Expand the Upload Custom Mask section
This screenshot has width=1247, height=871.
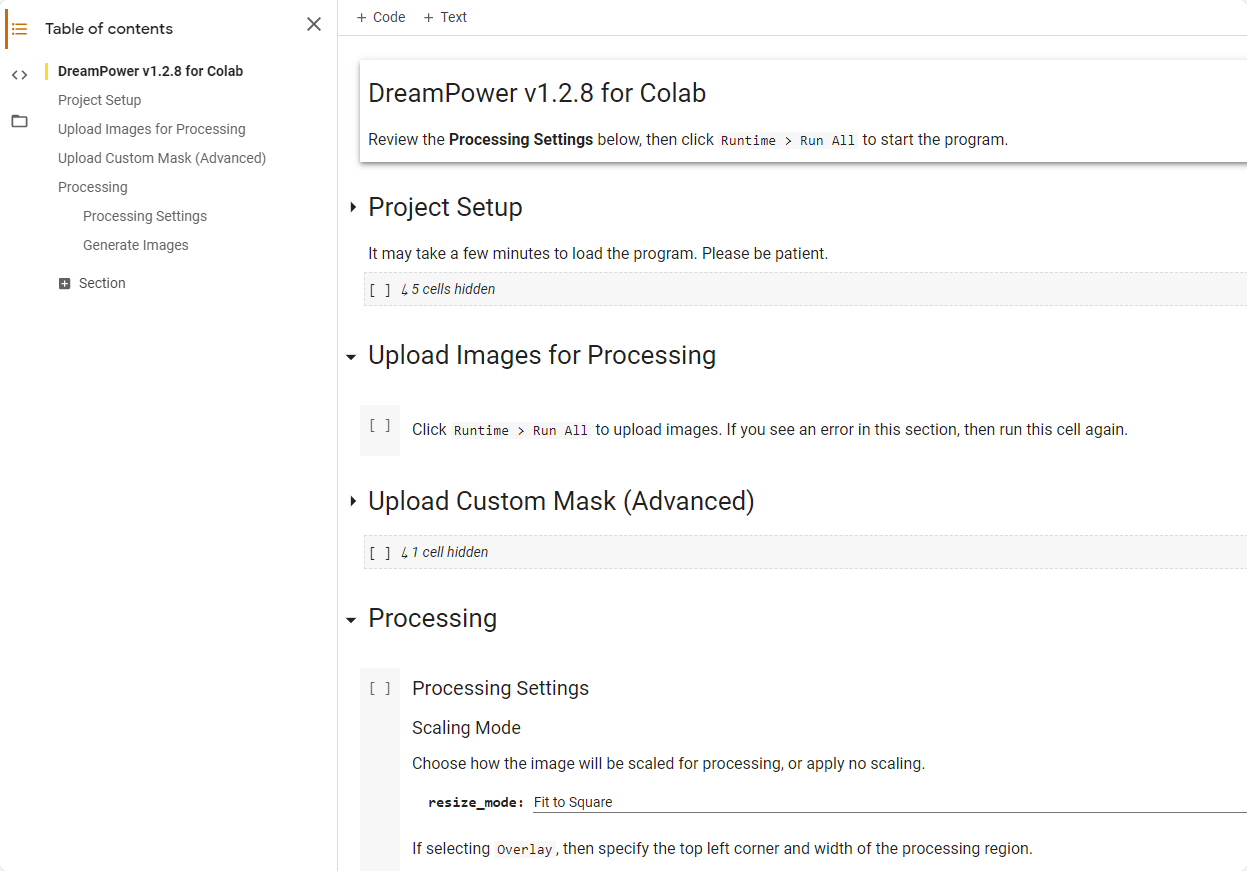pos(352,501)
